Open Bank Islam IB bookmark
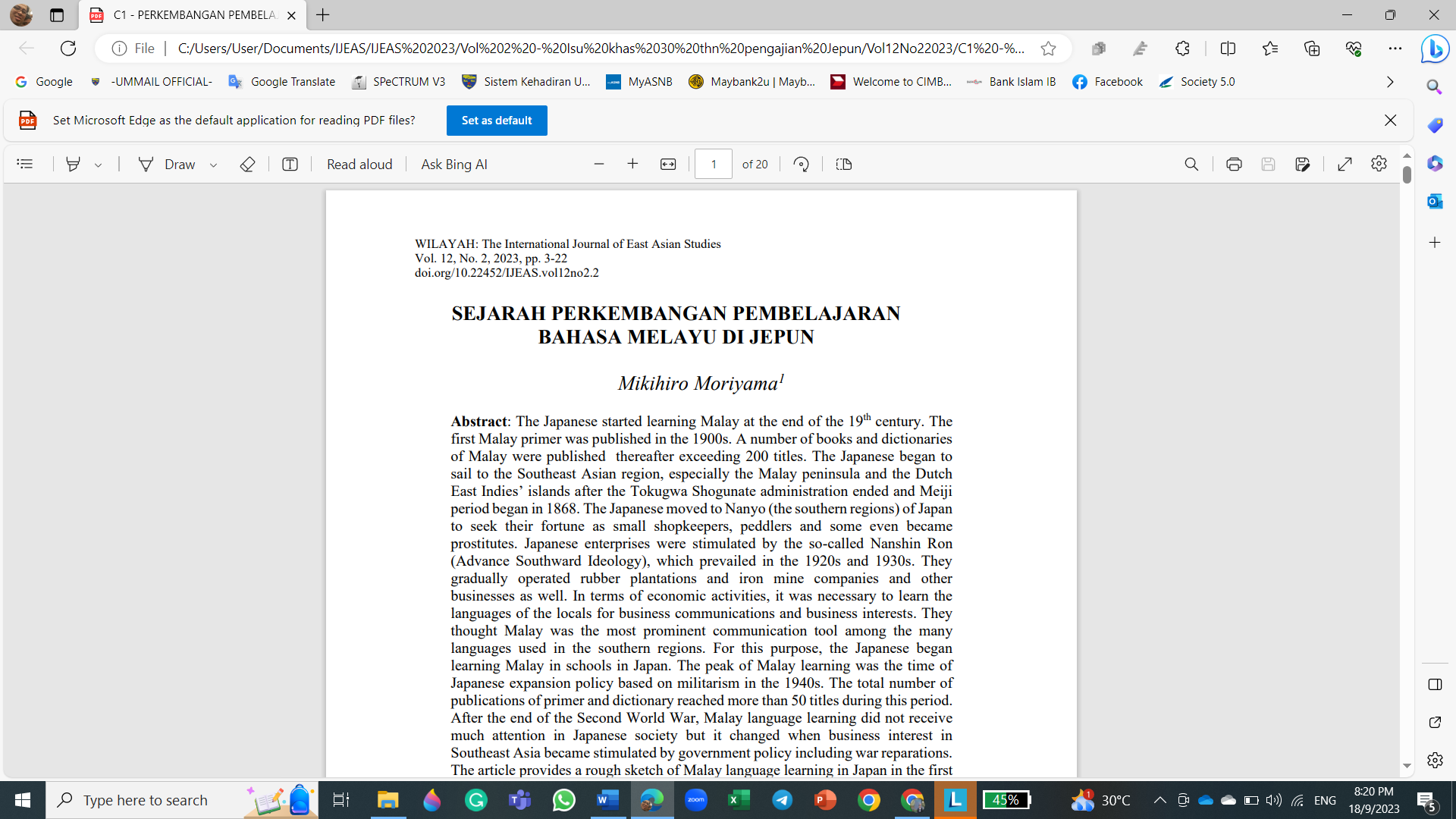The width and height of the screenshot is (1456, 819). click(1011, 82)
